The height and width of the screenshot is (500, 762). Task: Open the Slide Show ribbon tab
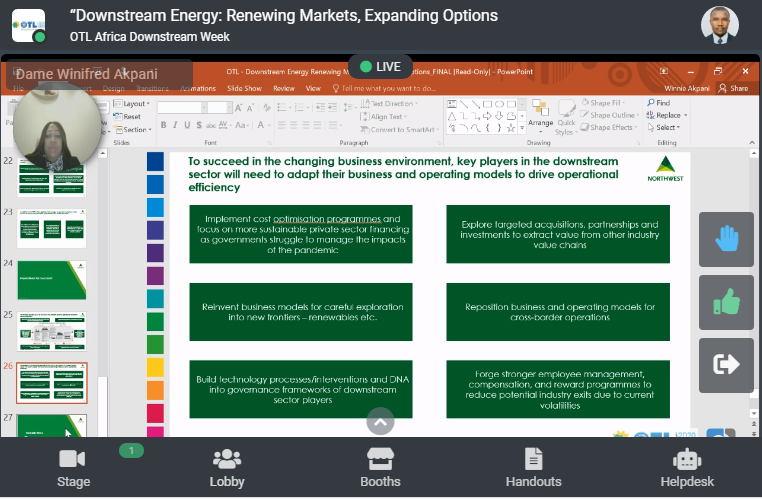(x=244, y=88)
